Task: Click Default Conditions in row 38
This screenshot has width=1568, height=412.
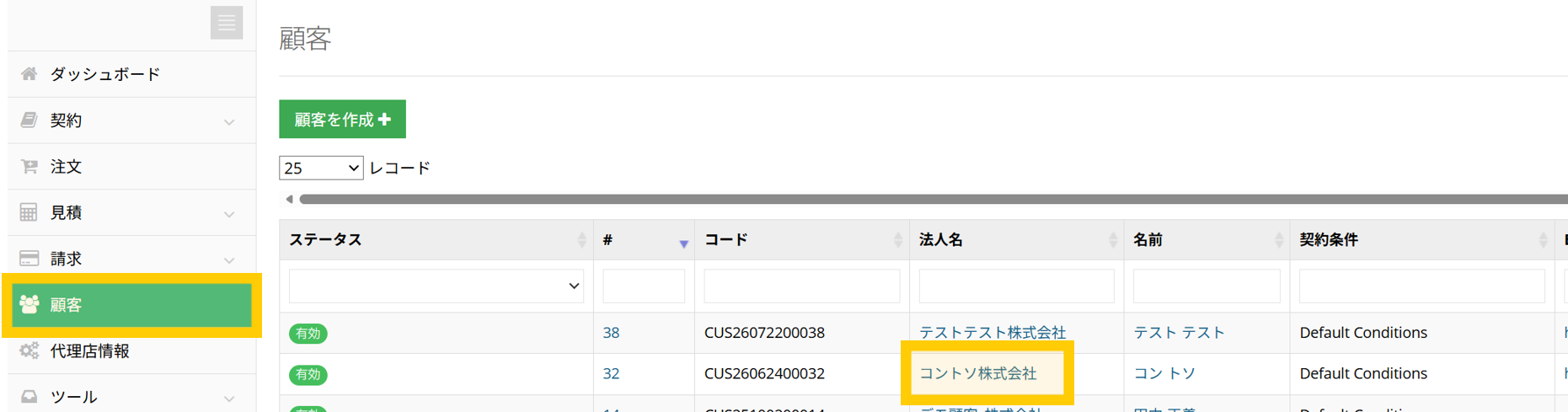Action: coord(1363,333)
